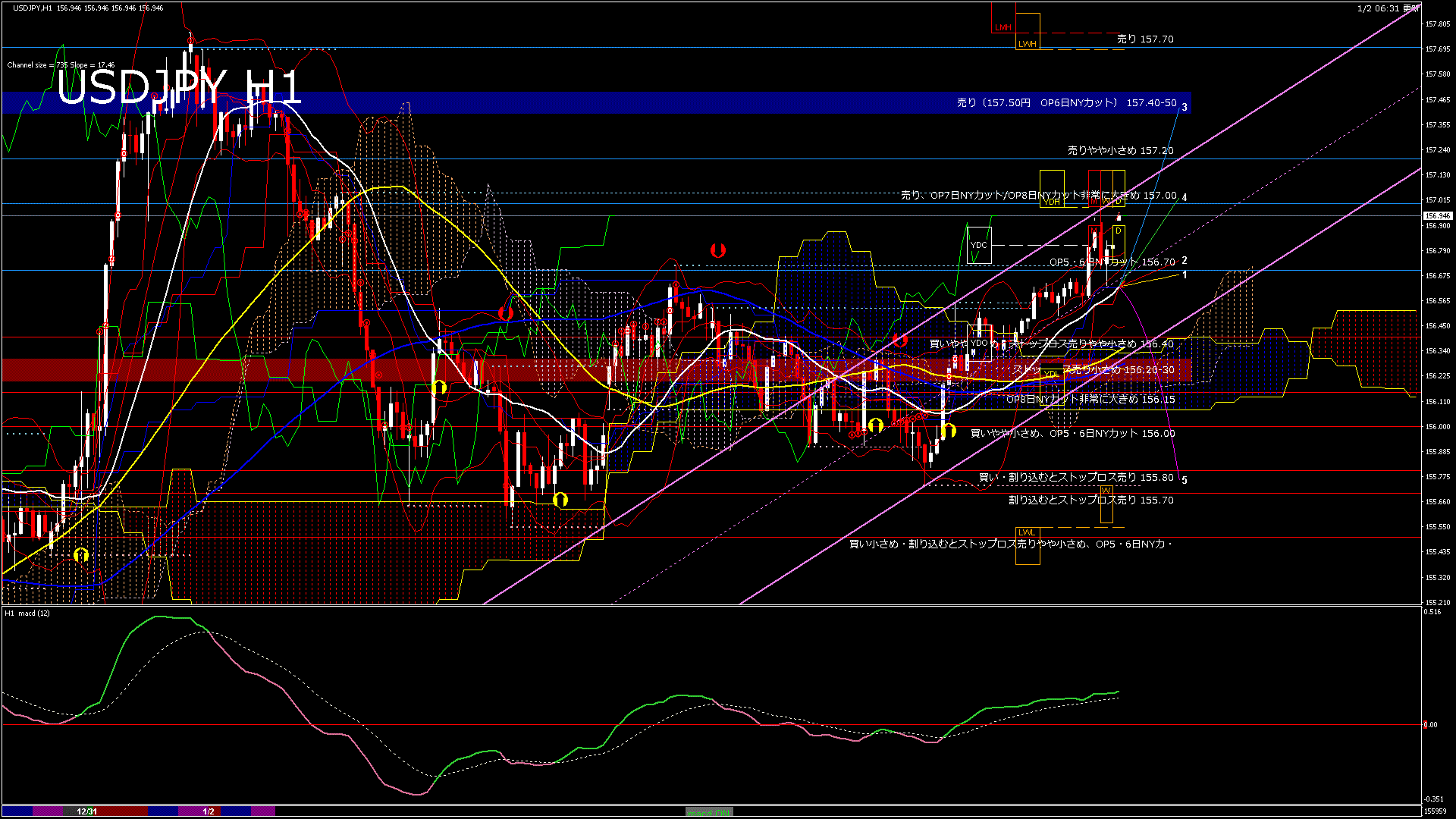The height and width of the screenshot is (819, 1456).
Task: Click the USDJPY,H1 chart title text
Action: 32,8
